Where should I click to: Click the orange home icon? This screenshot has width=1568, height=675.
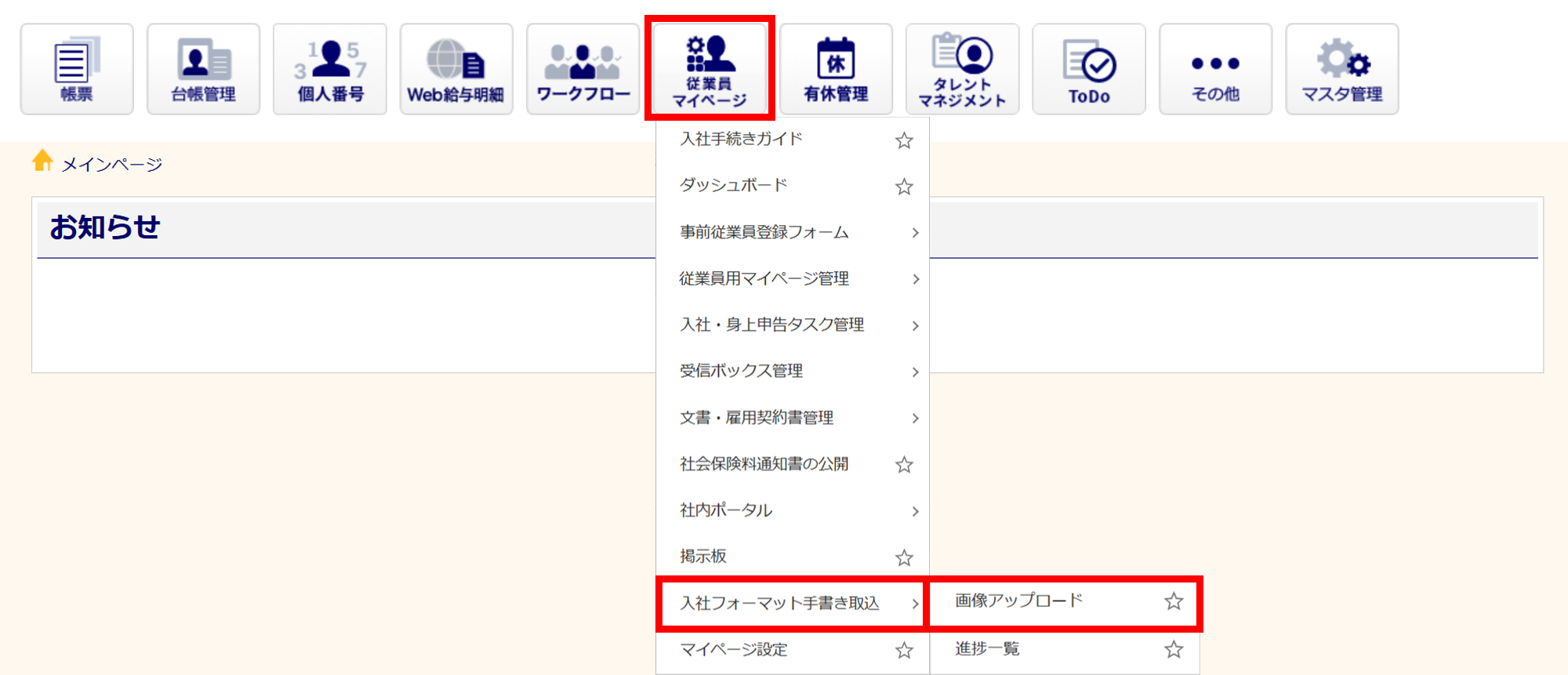point(42,161)
